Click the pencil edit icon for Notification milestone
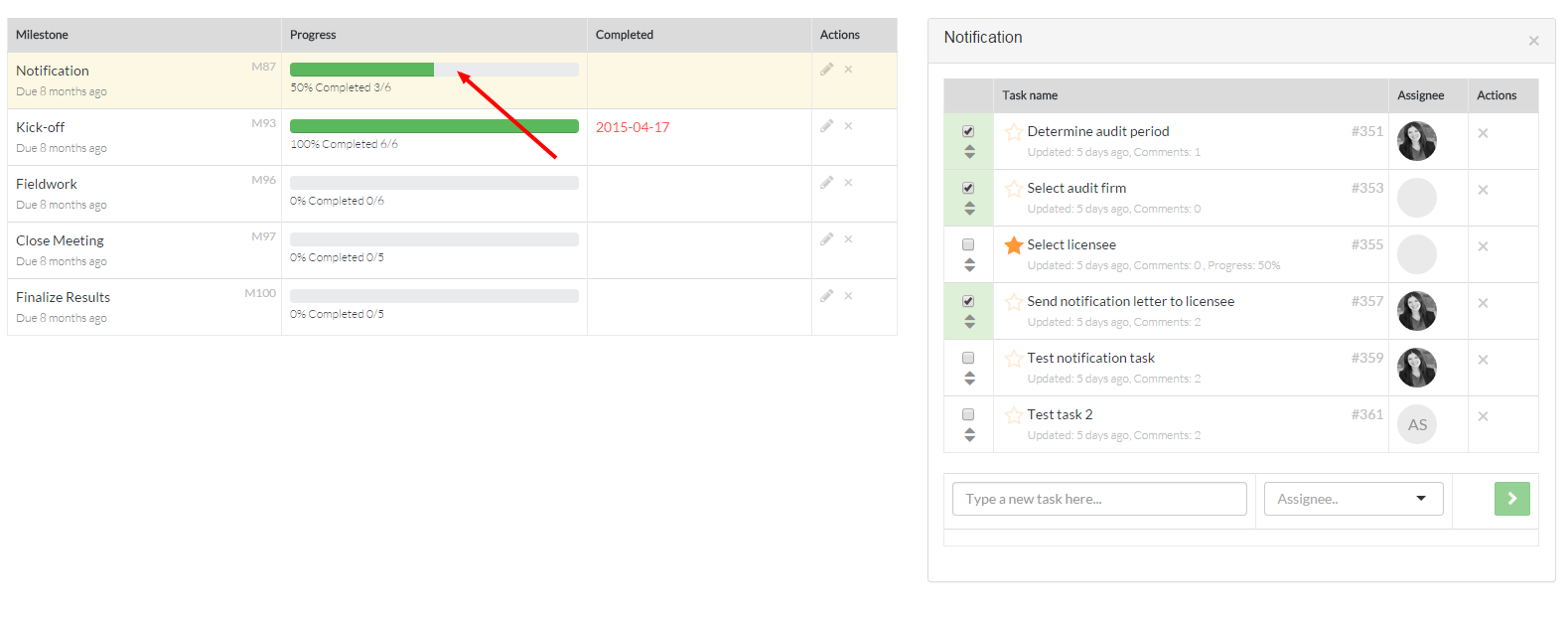The image size is (1568, 617). coord(826,70)
